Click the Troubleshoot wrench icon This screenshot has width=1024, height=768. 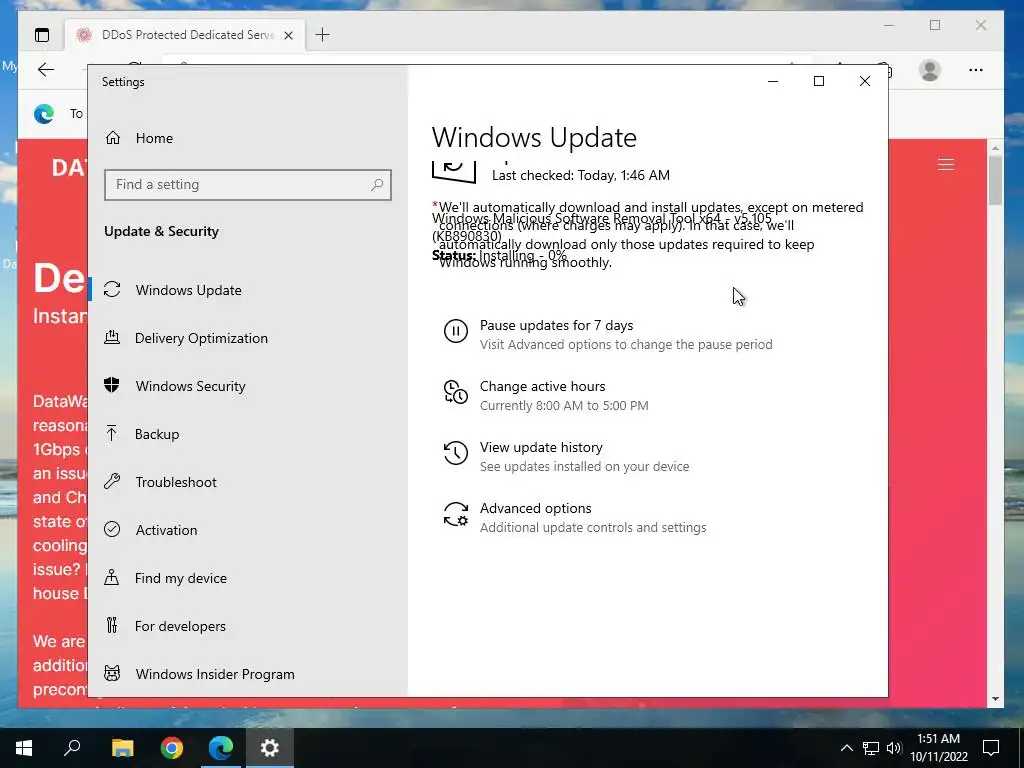(112, 481)
